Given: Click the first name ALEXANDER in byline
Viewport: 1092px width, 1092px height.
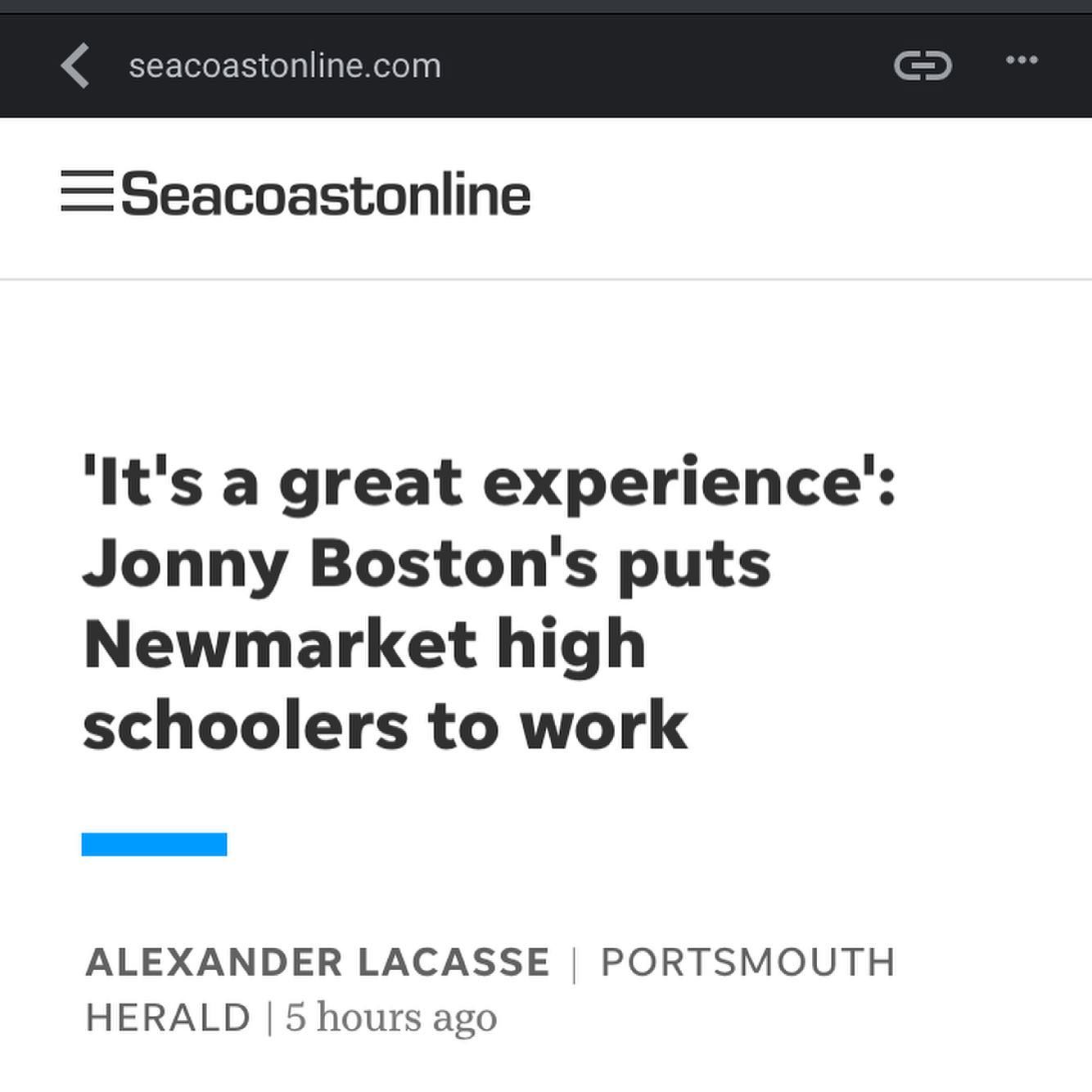Looking at the screenshot, I should point(214,962).
